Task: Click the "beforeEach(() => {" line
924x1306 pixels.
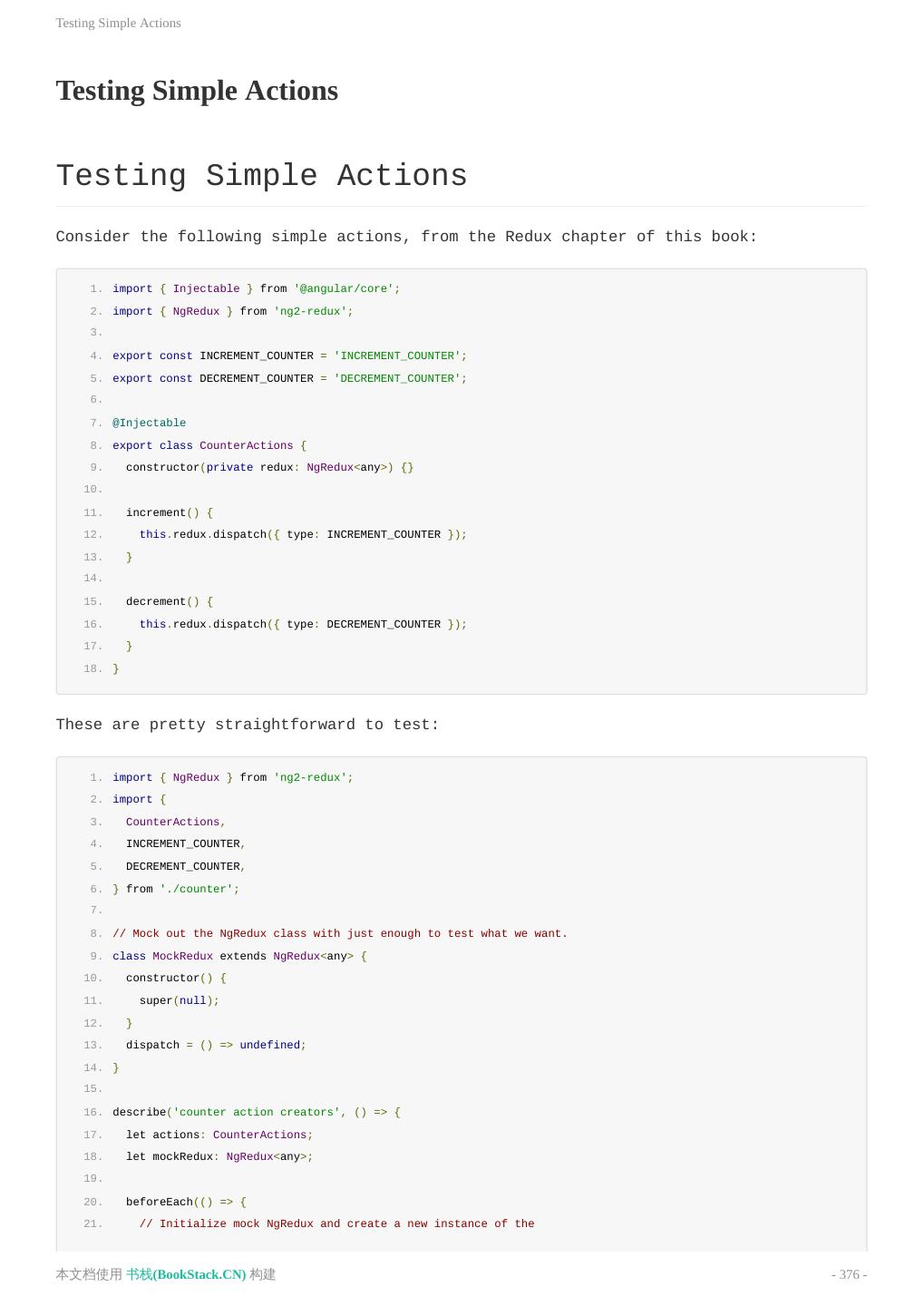Action: pyautogui.click(x=186, y=1203)
